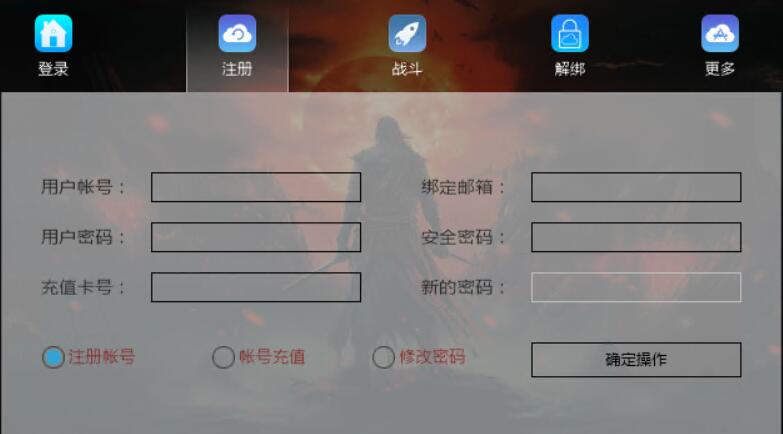Focus the 新的密码 input field
Screen dimensions: 783x434
point(636,287)
